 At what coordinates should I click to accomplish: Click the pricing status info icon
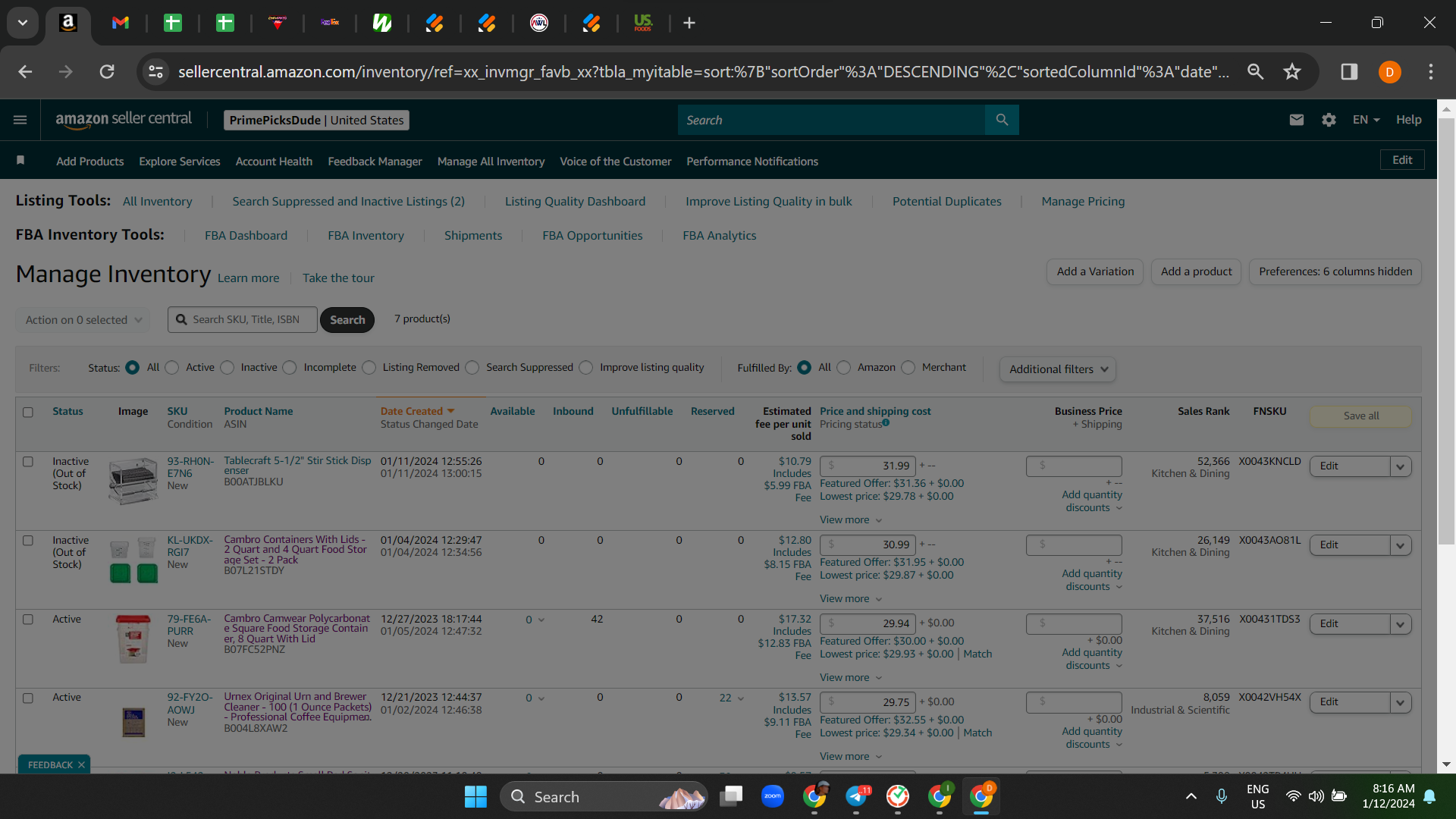886,423
